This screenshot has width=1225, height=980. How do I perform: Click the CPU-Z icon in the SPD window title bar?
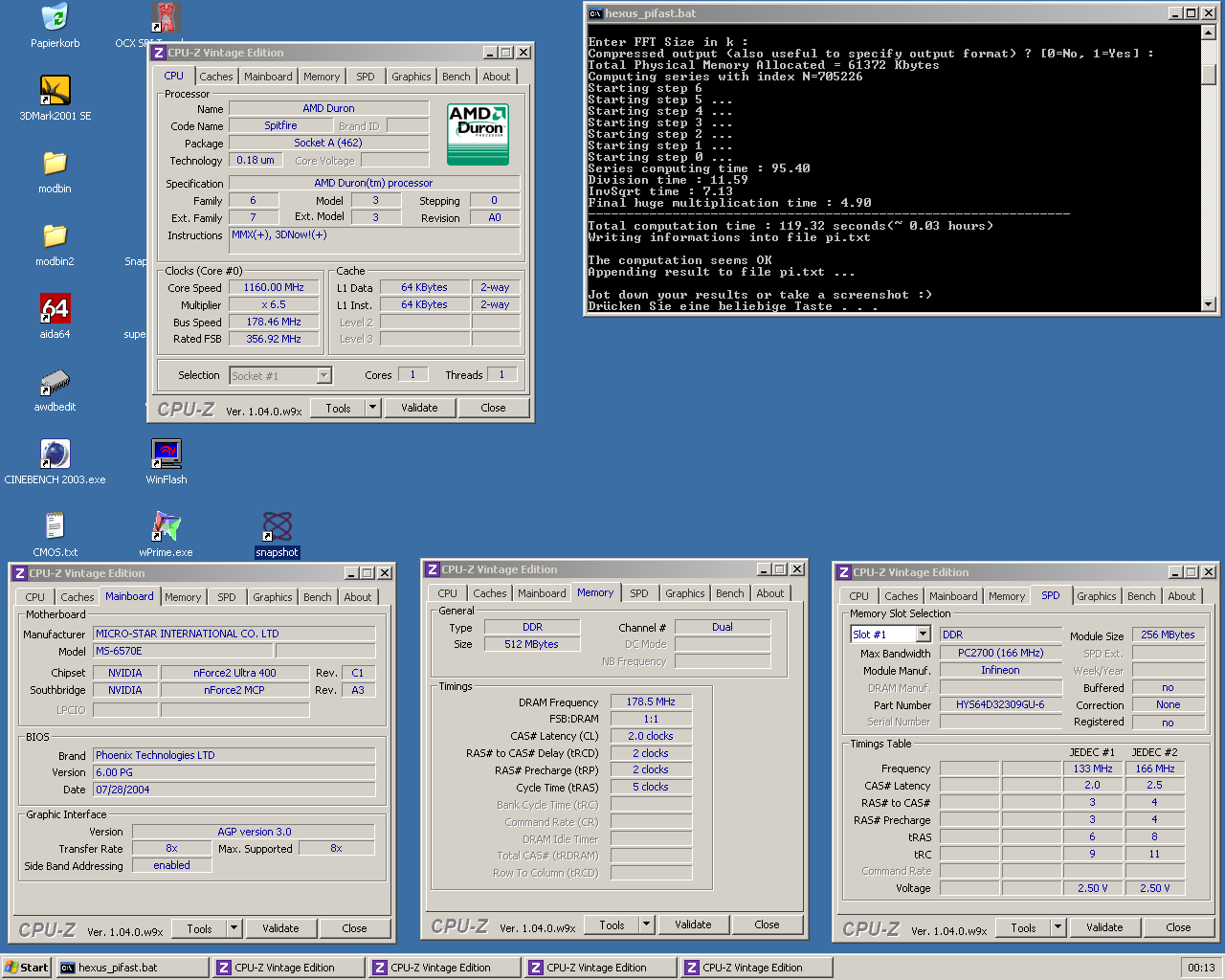pyautogui.click(x=843, y=572)
